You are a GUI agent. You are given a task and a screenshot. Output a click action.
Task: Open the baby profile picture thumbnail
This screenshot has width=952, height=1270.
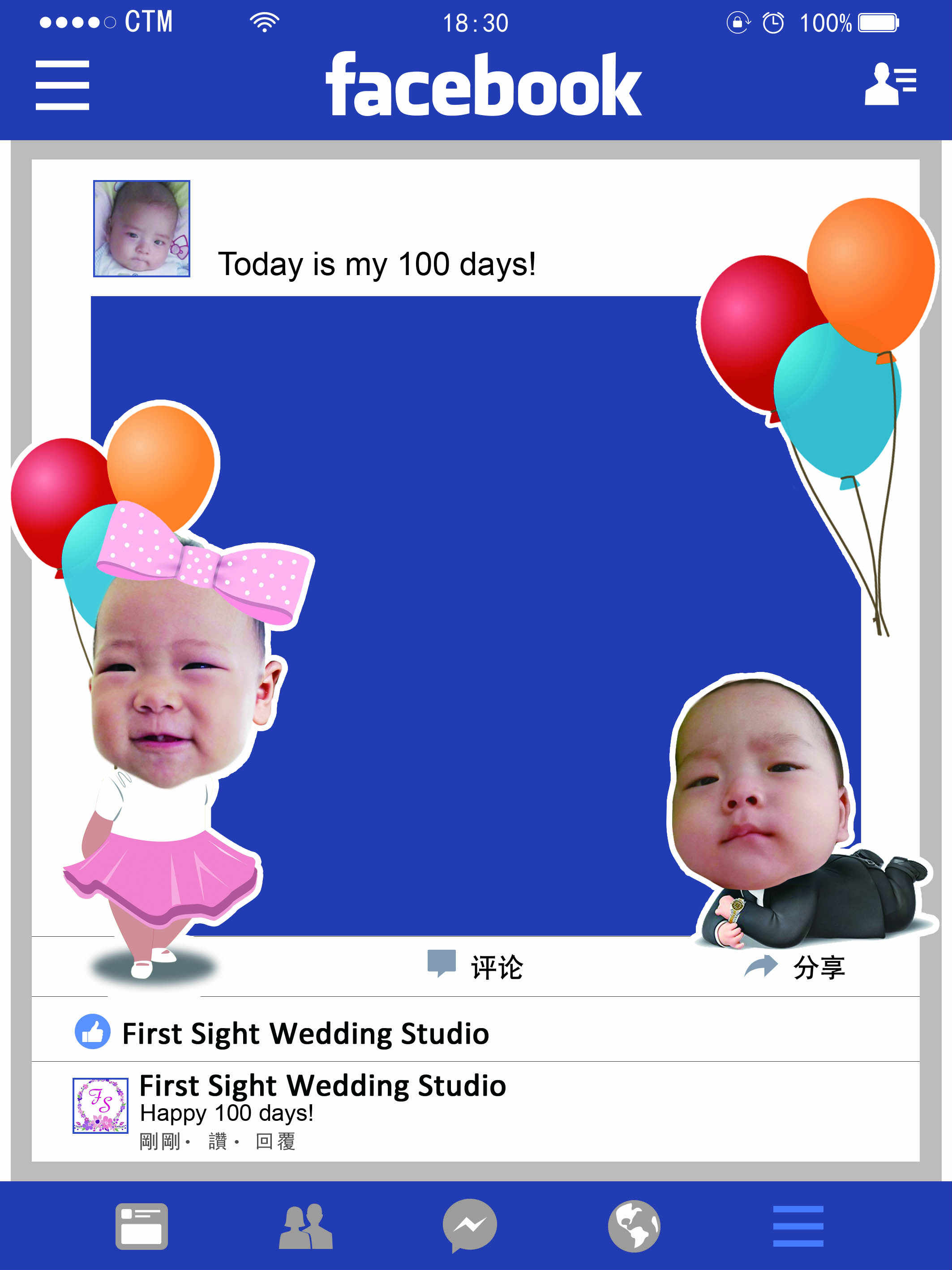142,228
